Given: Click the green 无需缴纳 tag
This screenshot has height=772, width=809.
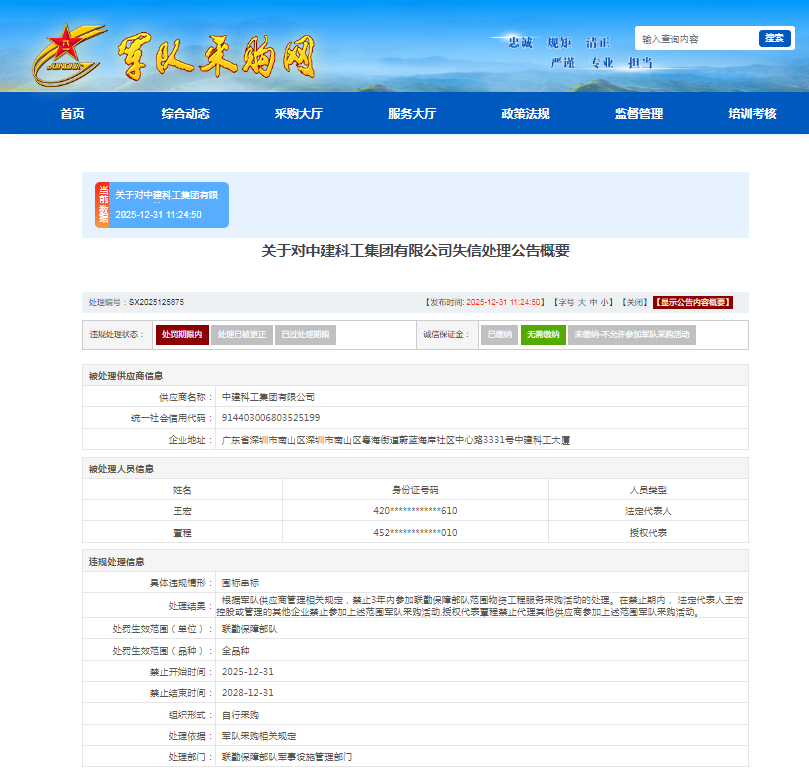Looking at the screenshot, I should pyautogui.click(x=543, y=334).
